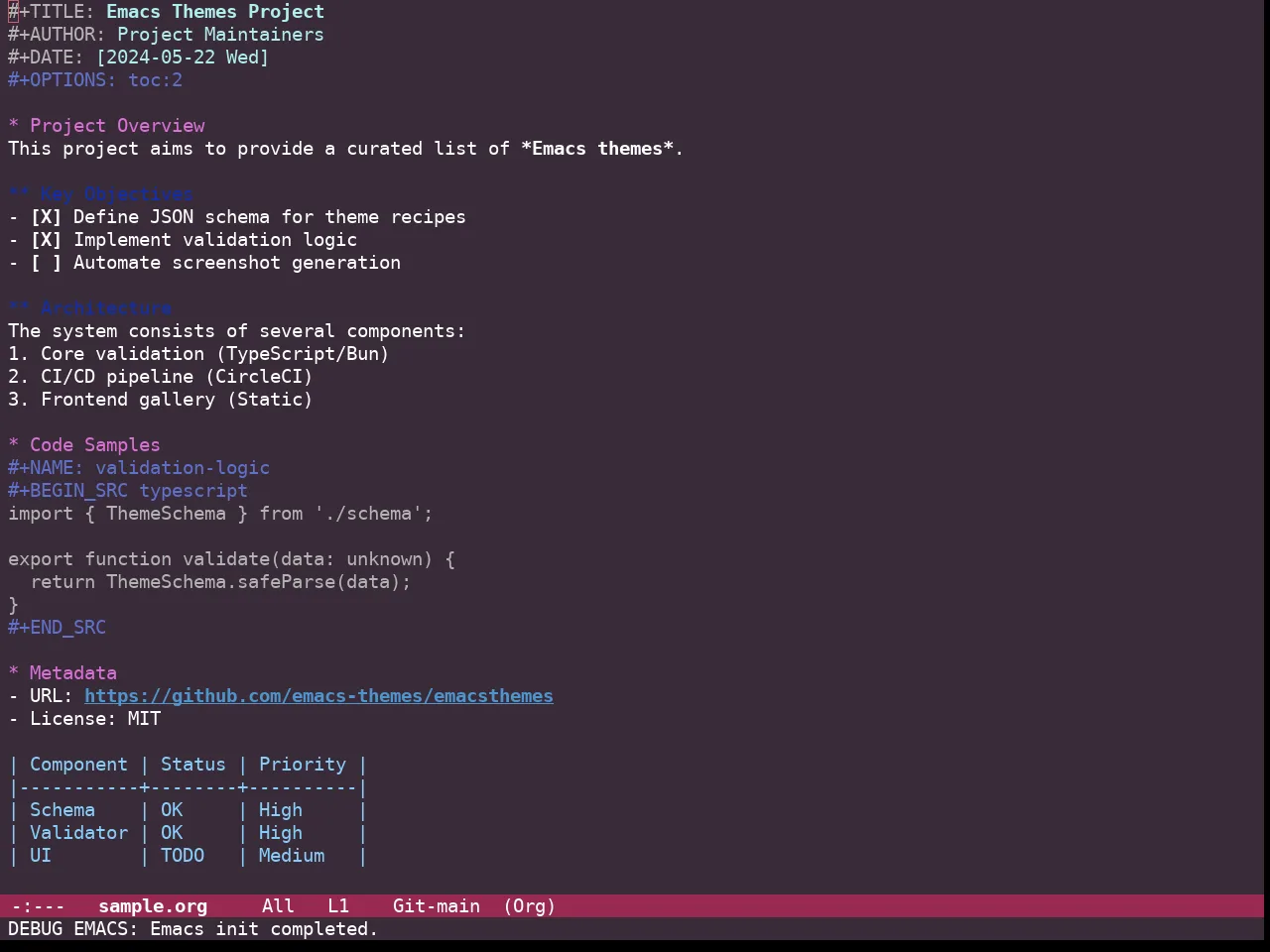
Task: Fold the 'Architecture' subheading
Action: click(89, 308)
